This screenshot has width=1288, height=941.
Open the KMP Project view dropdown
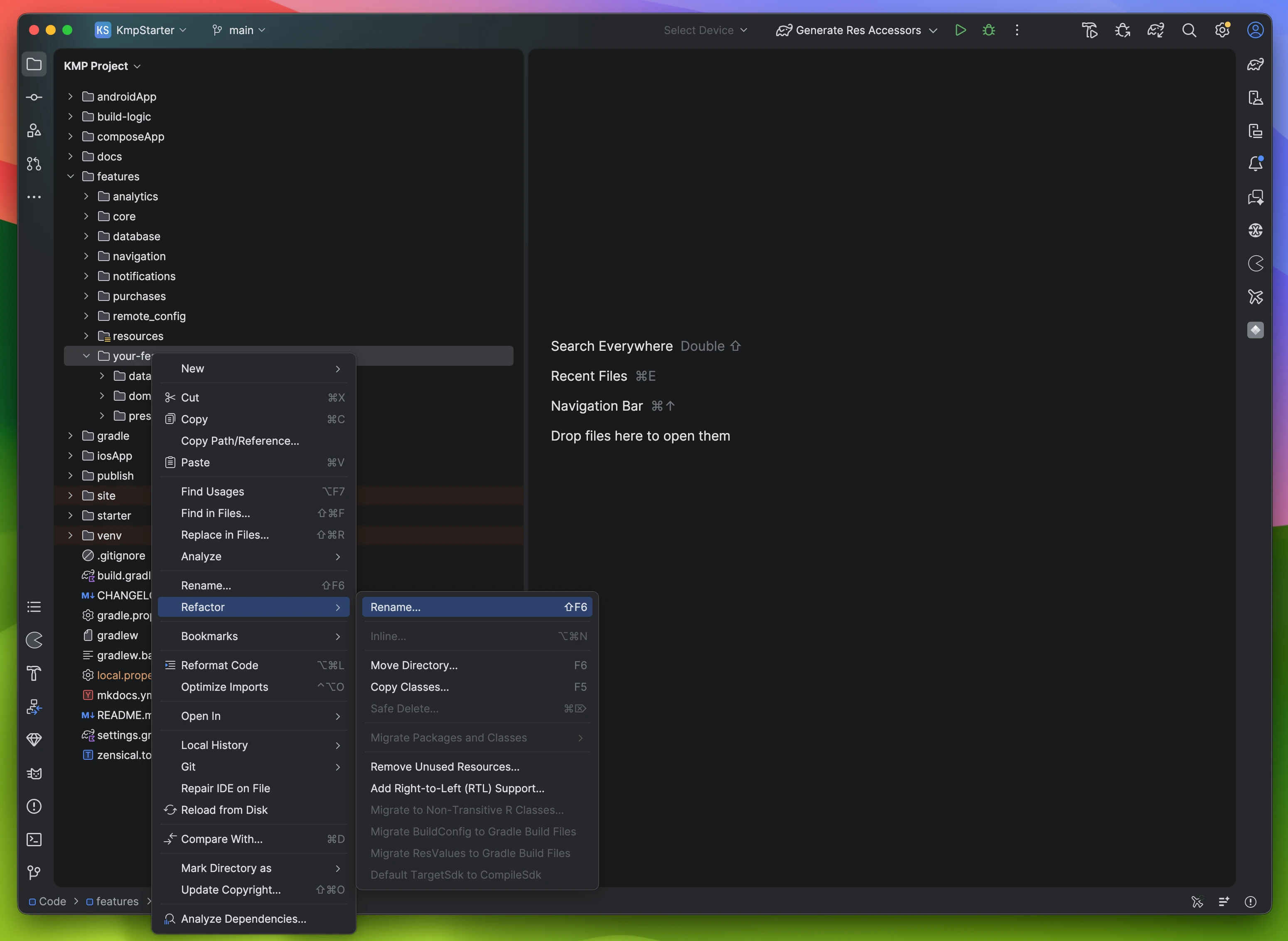tap(102, 66)
